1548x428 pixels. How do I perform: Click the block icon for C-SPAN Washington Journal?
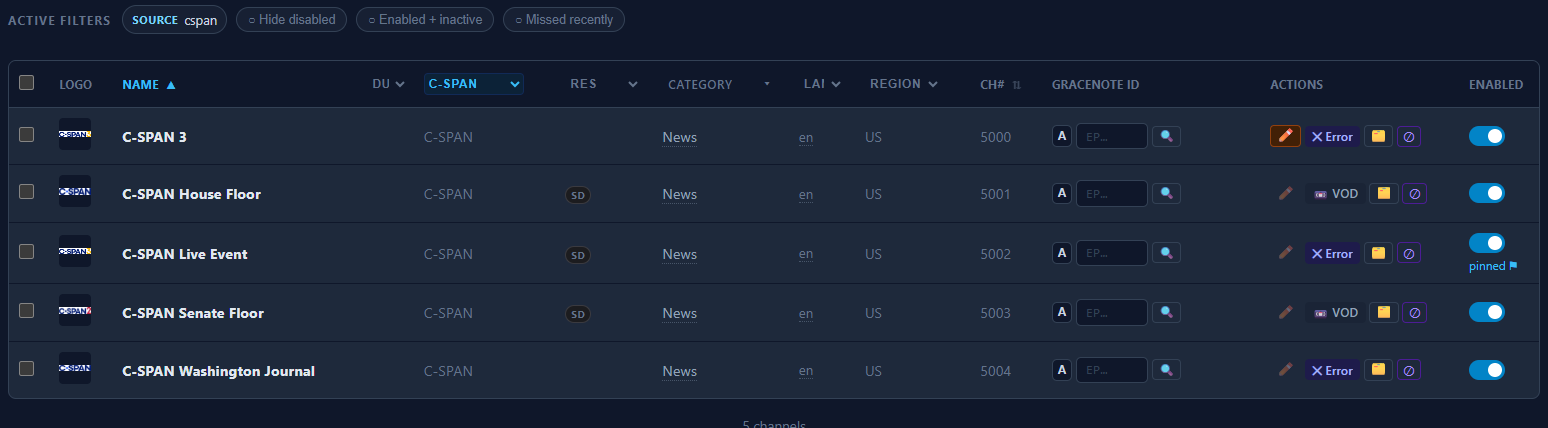click(1409, 370)
